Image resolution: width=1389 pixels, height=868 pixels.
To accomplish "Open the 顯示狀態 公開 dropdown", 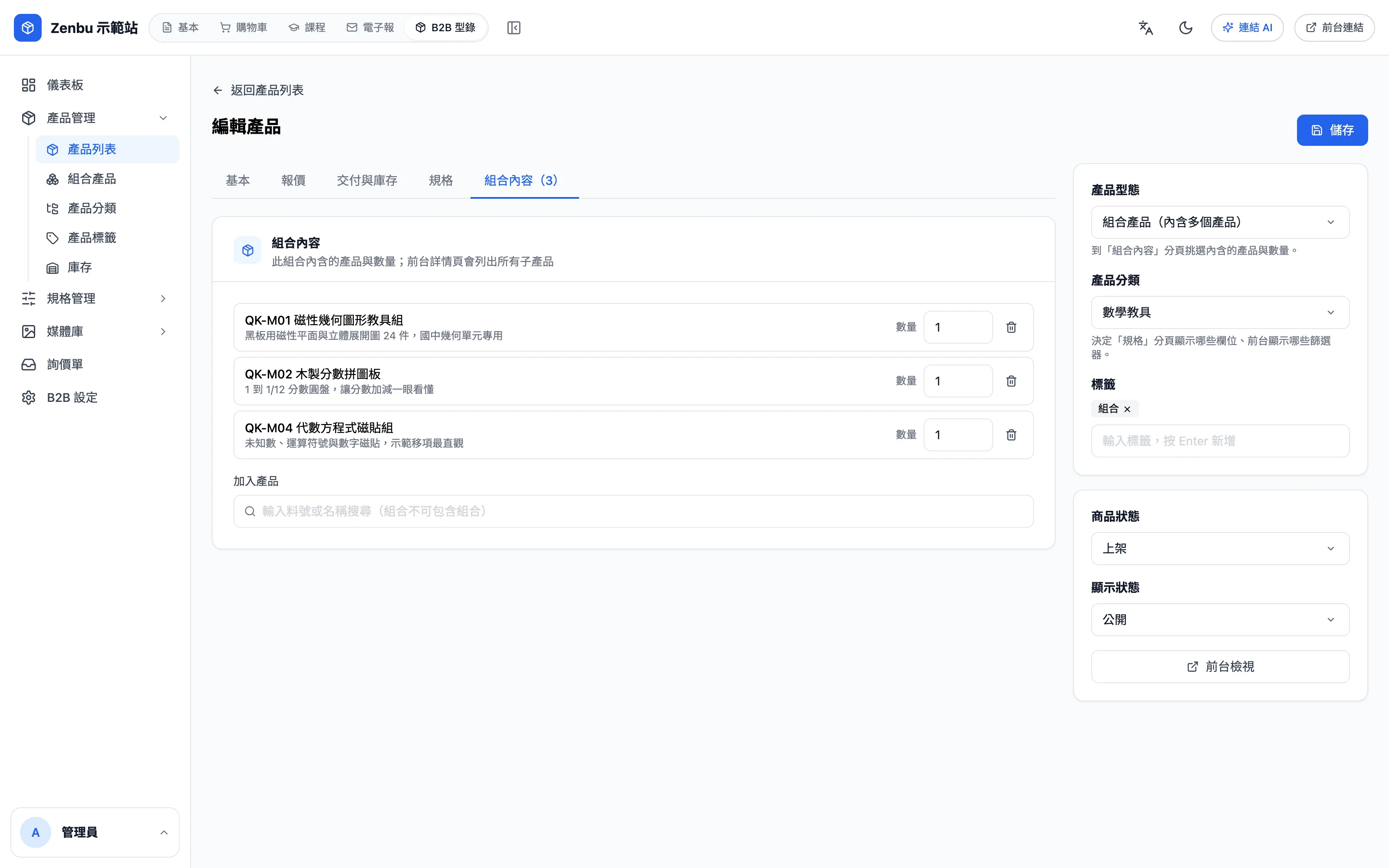I will 1220,619.
